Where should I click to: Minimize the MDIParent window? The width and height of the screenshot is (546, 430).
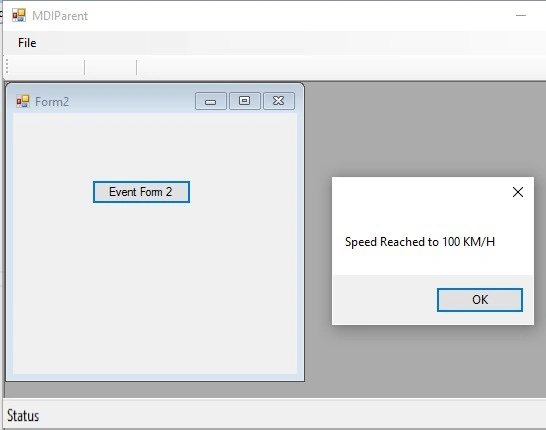521,15
